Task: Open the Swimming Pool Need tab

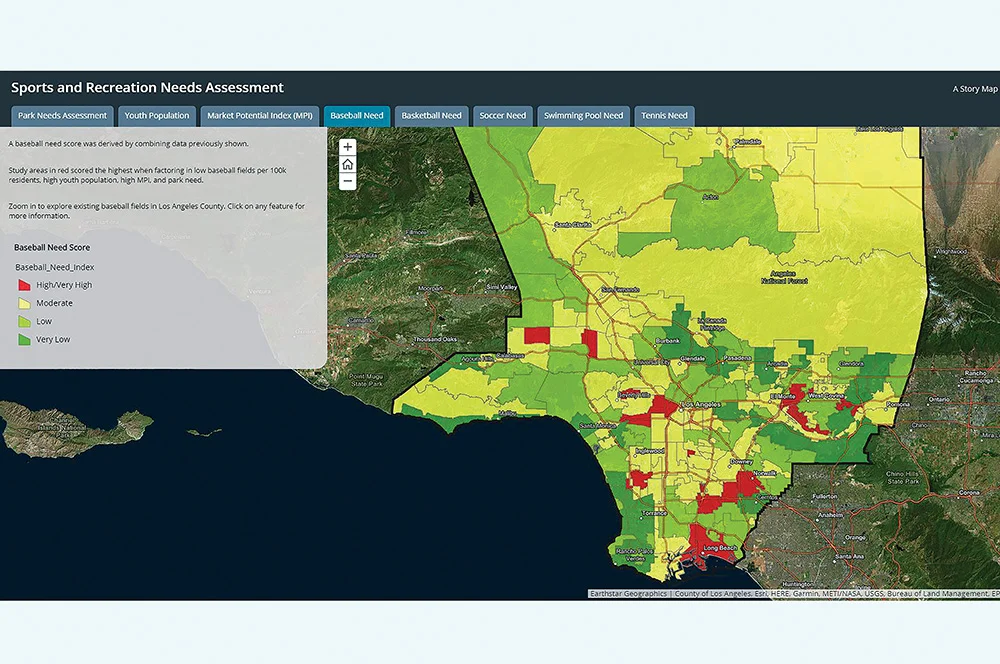Action: point(584,115)
